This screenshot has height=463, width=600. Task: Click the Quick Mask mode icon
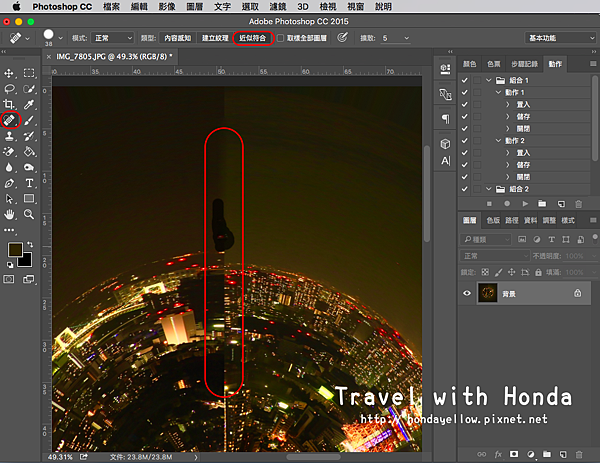pyautogui.click(x=9, y=279)
